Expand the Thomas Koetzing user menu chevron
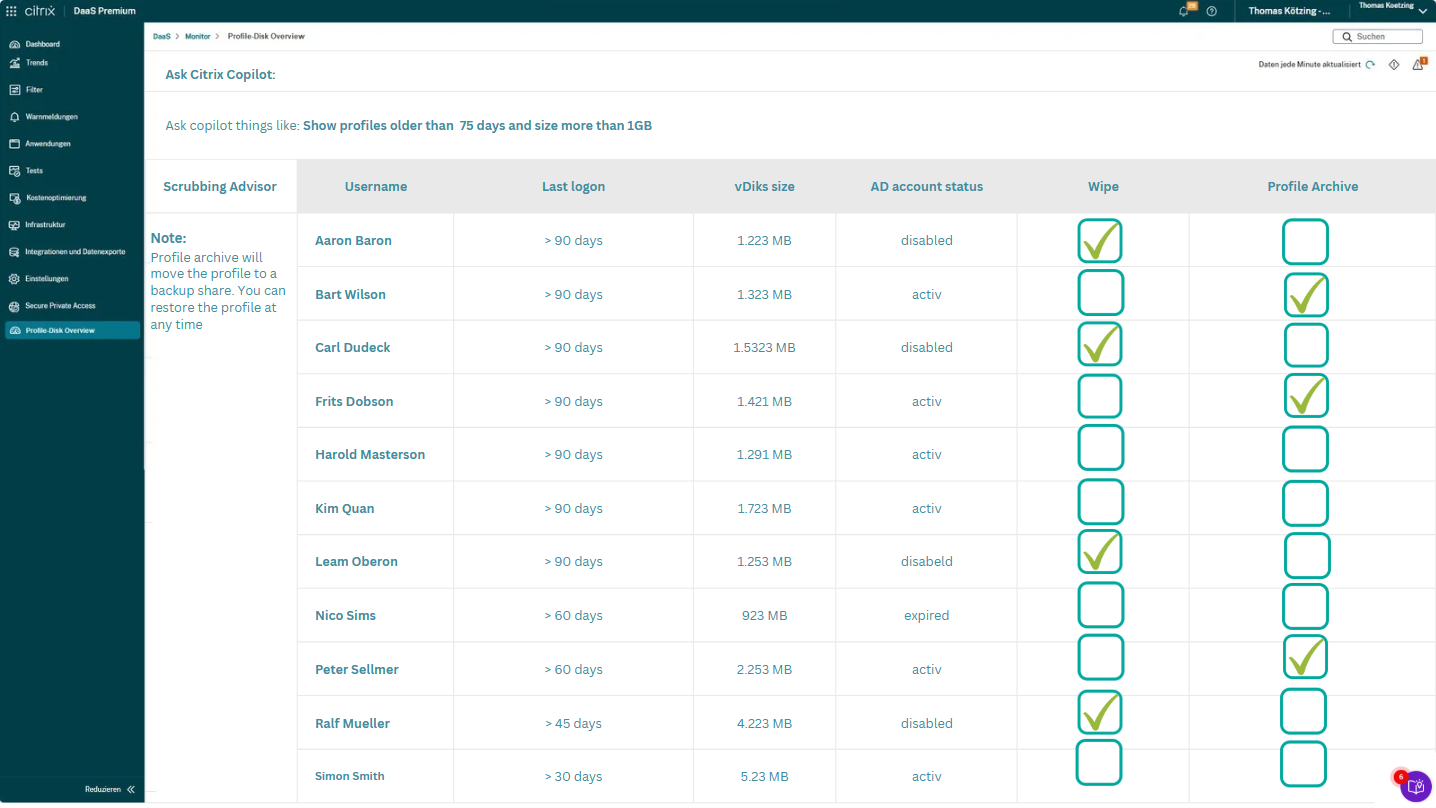The width and height of the screenshot is (1436, 808). [x=1422, y=11]
